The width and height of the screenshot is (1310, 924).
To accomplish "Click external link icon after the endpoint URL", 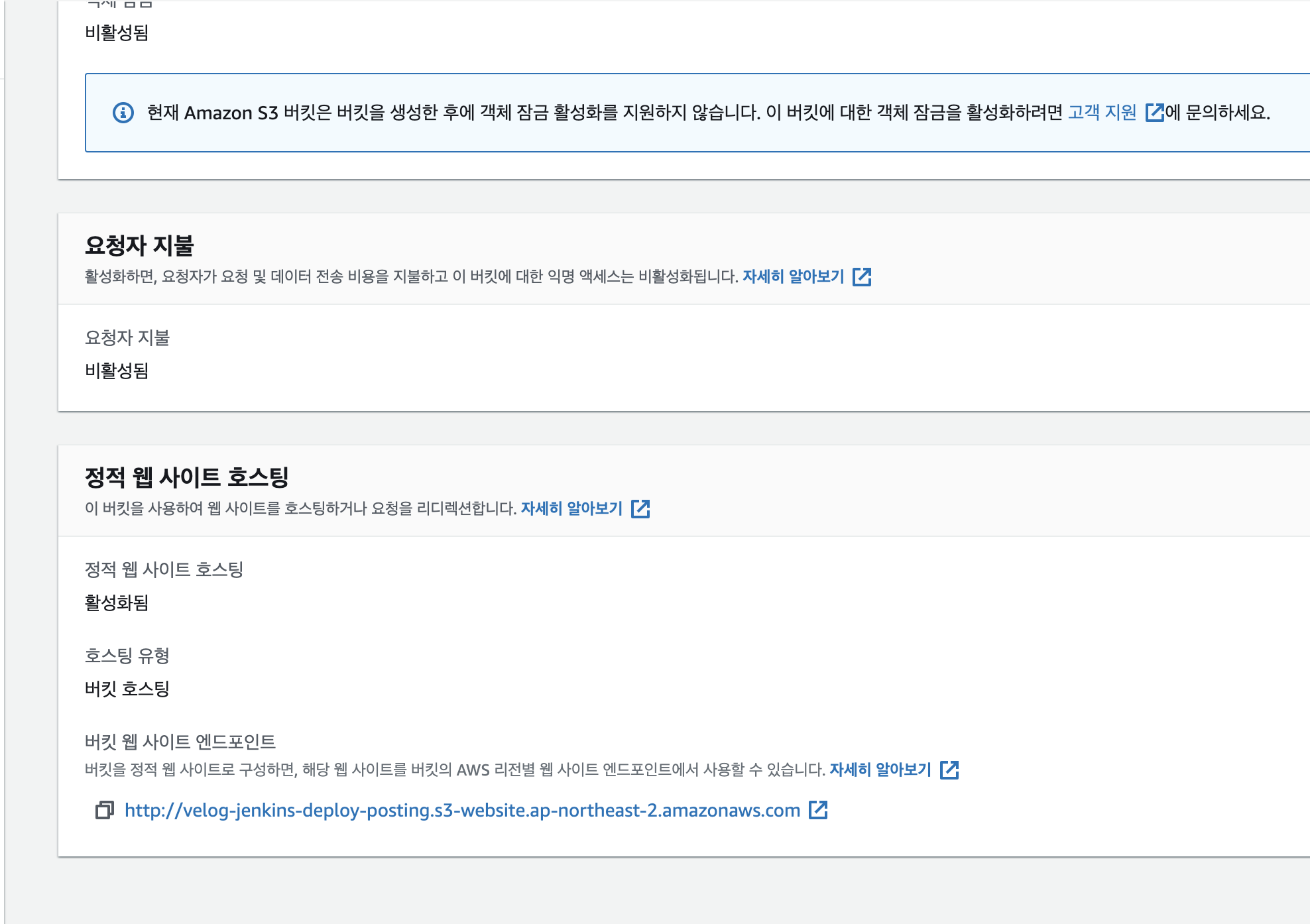I will click(818, 810).
